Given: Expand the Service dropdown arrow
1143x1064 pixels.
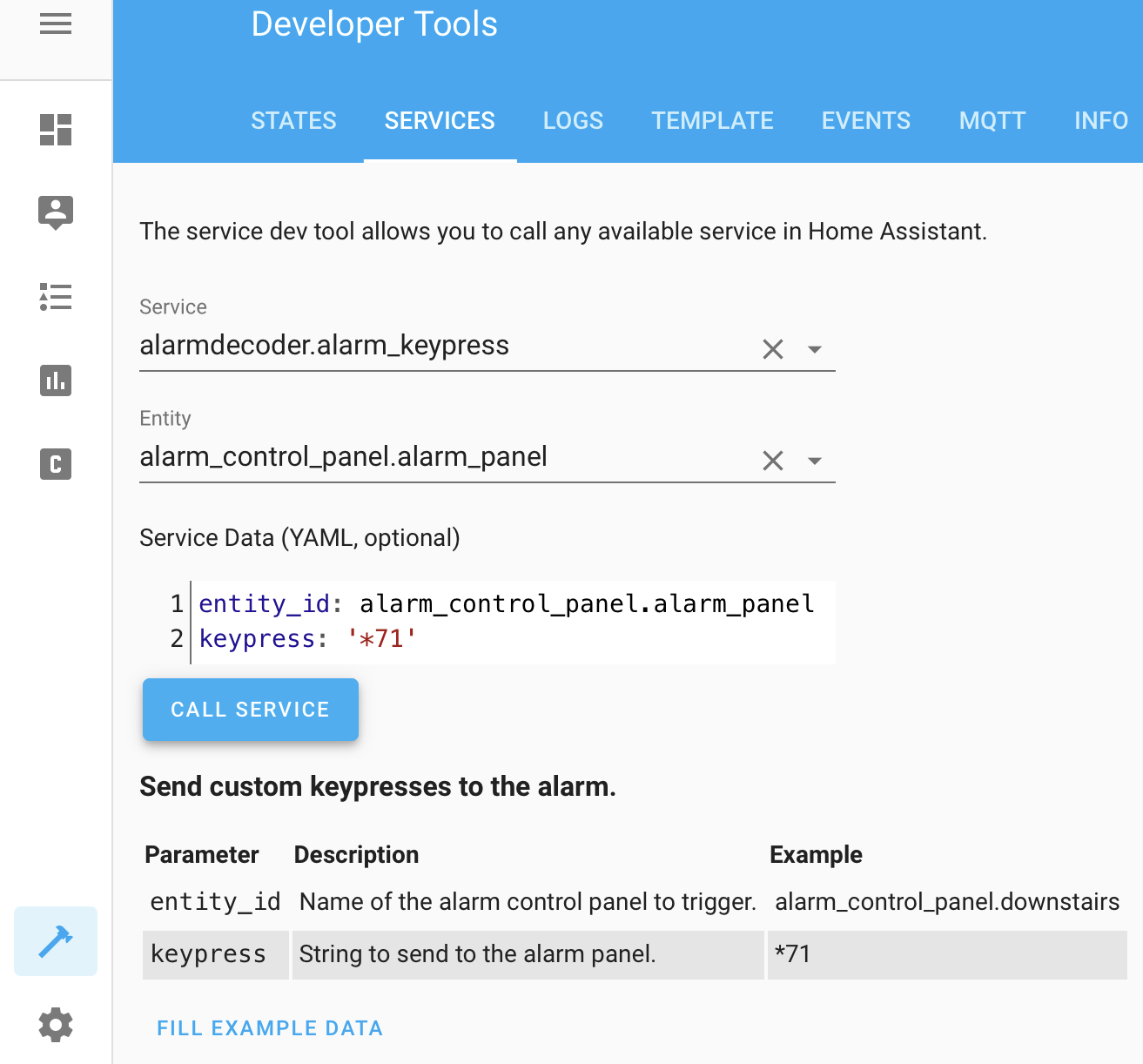Looking at the screenshot, I should click(815, 350).
